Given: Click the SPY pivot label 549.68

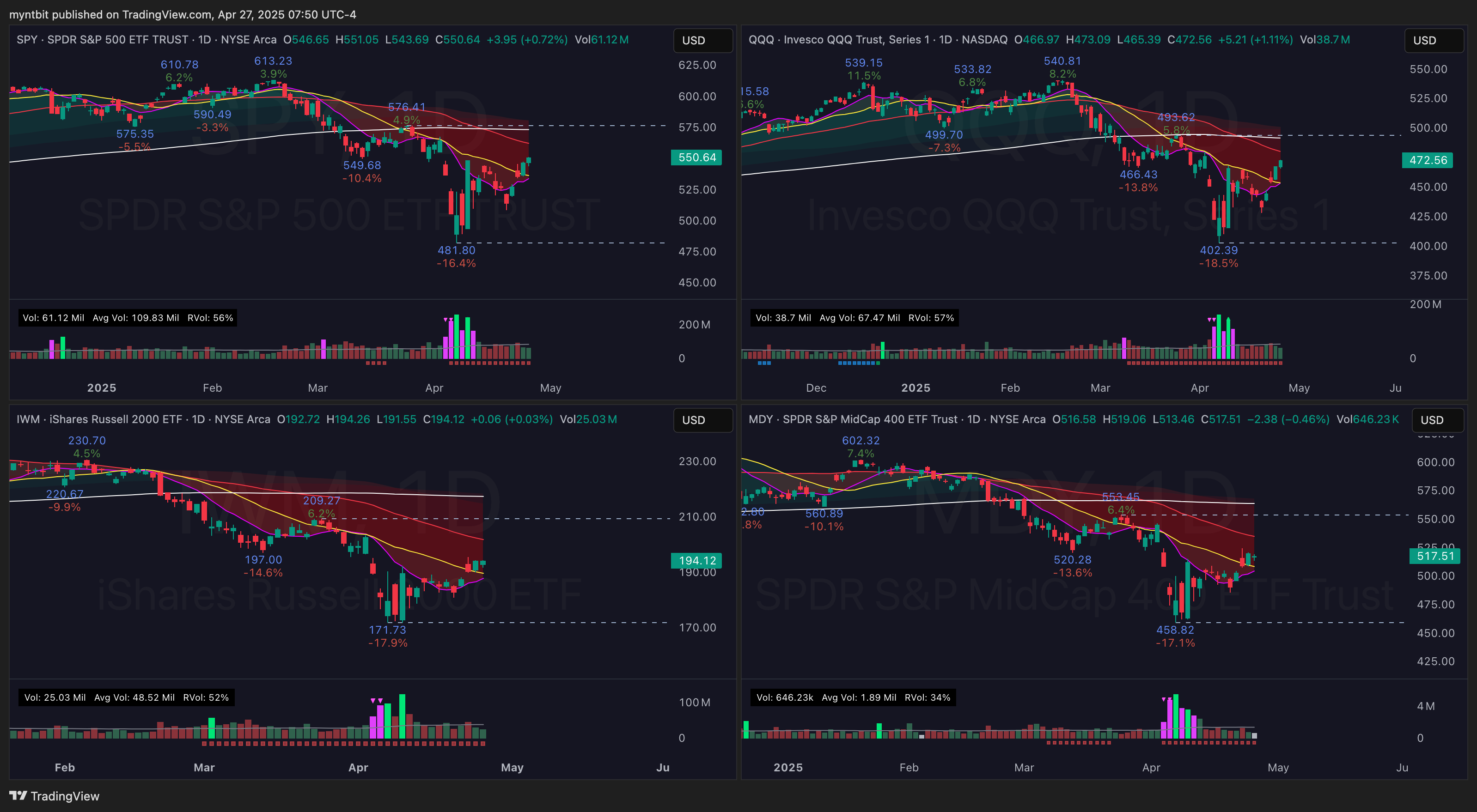Looking at the screenshot, I should pyautogui.click(x=362, y=166).
